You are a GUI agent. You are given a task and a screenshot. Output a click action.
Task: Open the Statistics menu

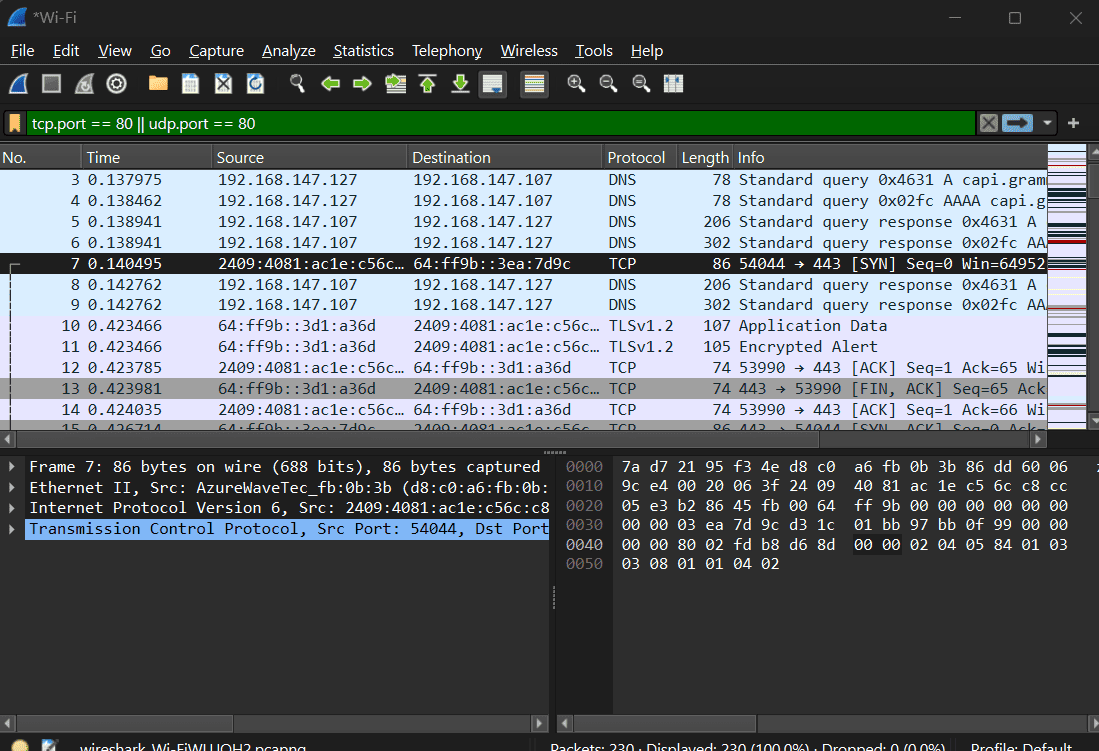pos(363,51)
